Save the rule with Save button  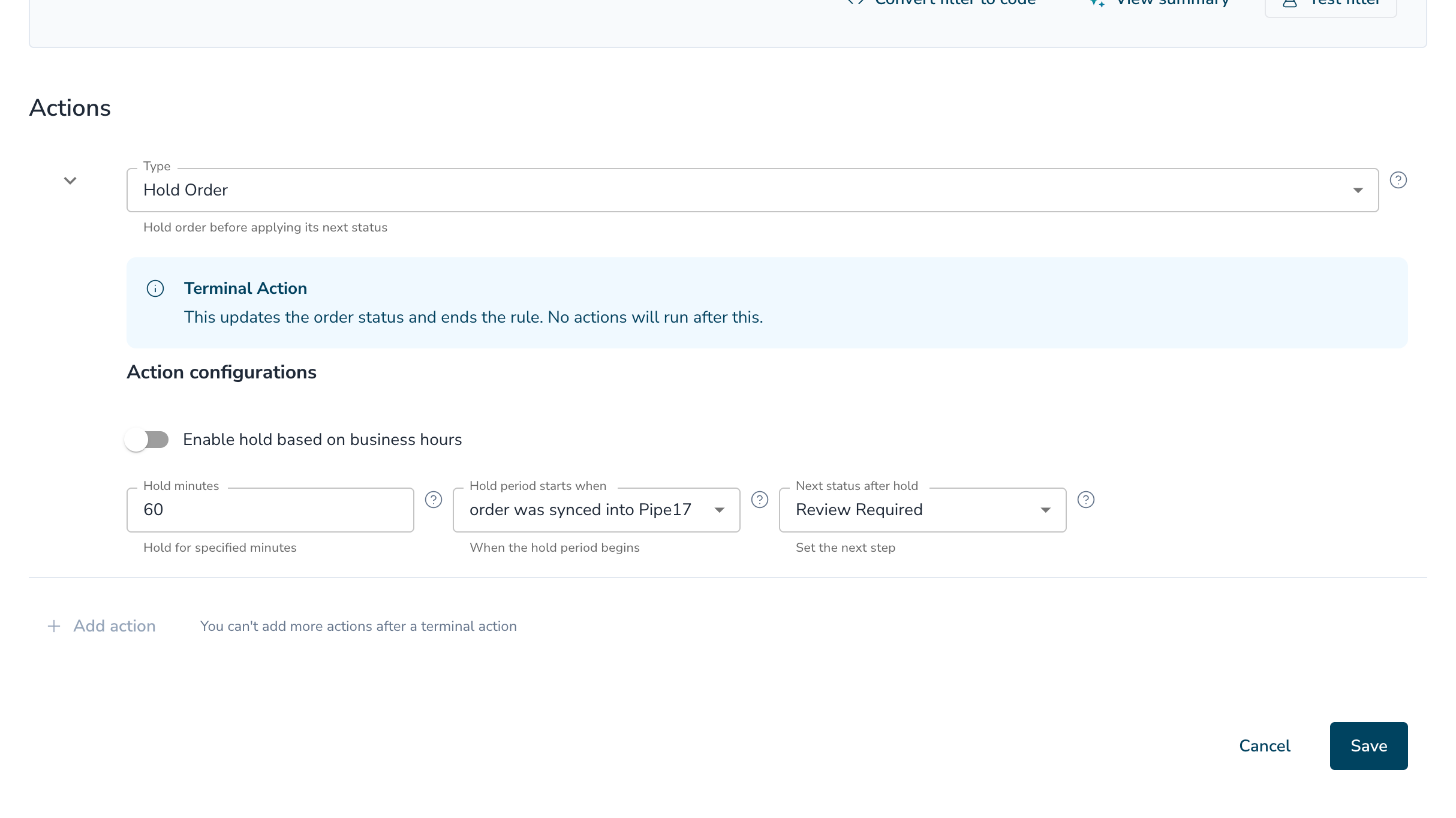pos(1368,746)
